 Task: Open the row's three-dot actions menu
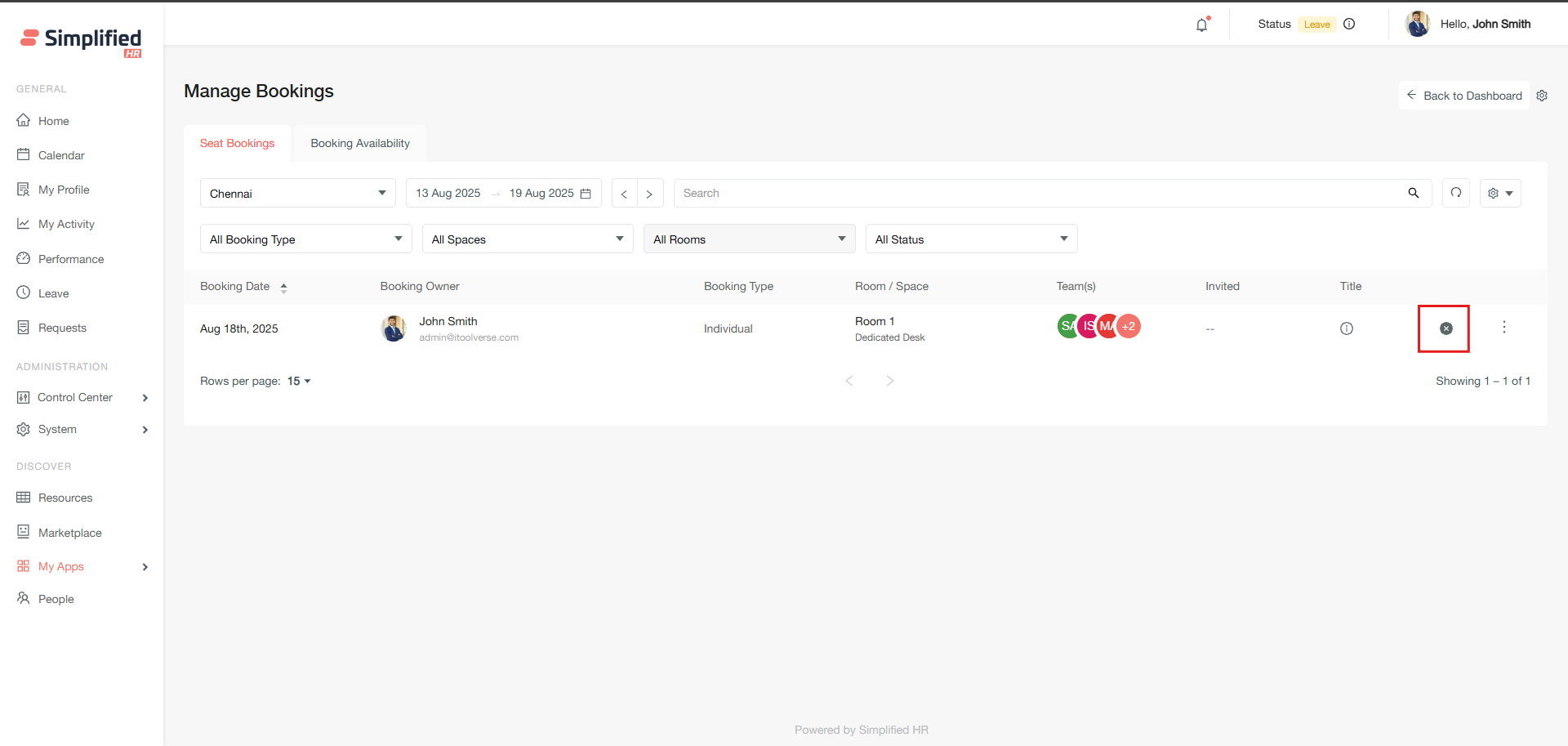pos(1503,327)
